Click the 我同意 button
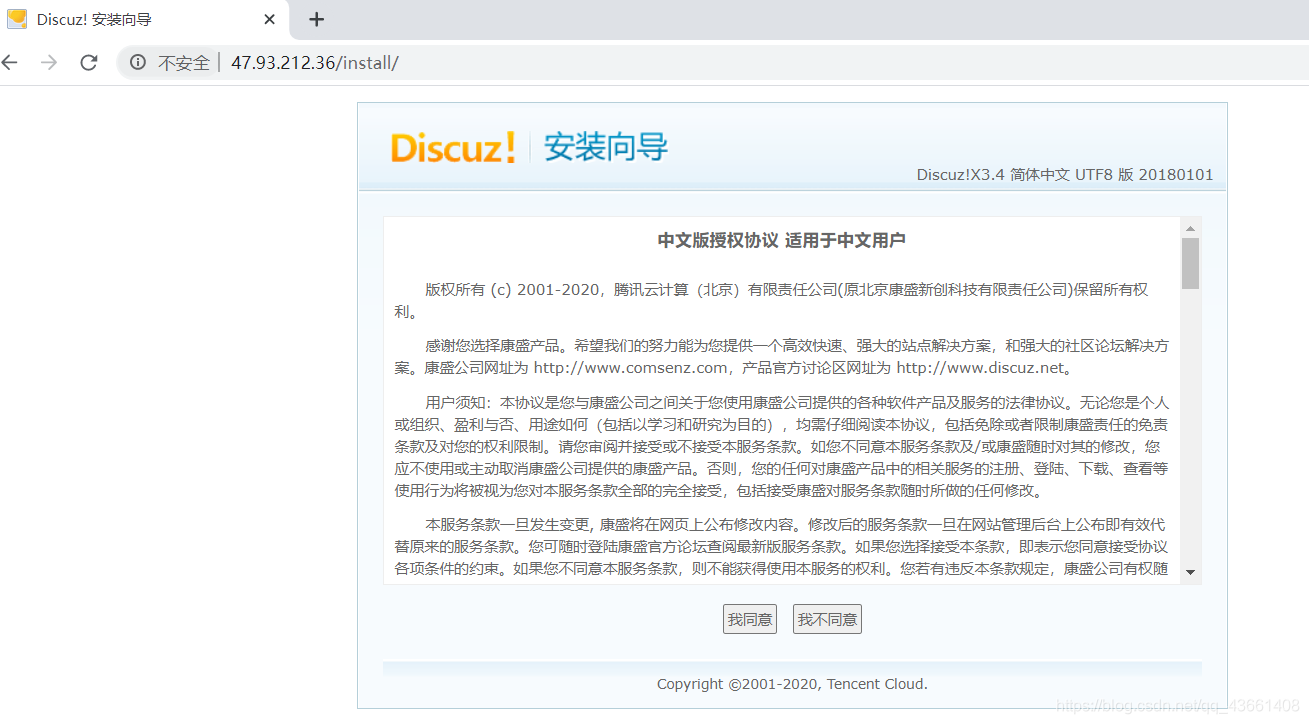 (750, 619)
